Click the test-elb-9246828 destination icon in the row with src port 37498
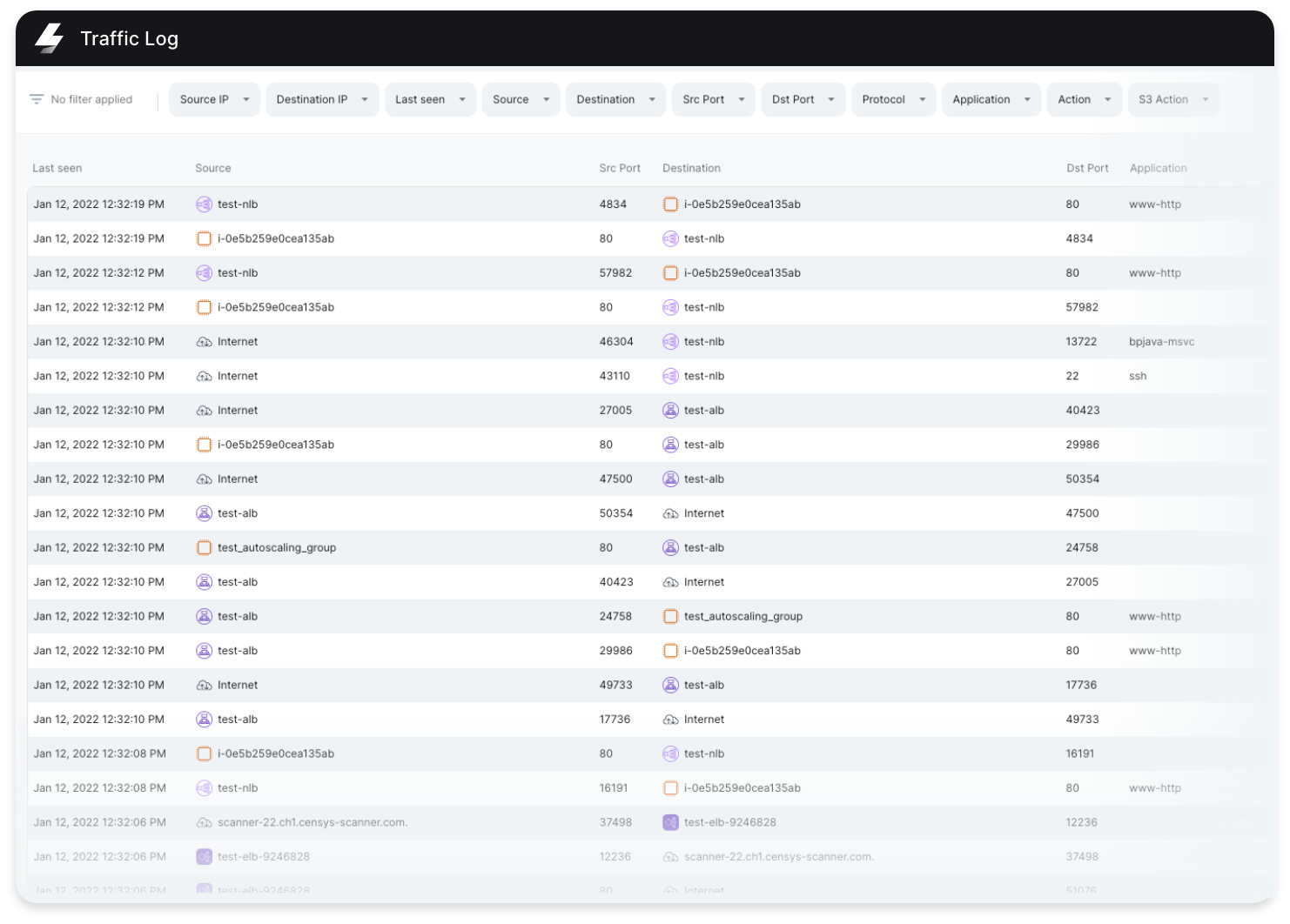 [670, 822]
